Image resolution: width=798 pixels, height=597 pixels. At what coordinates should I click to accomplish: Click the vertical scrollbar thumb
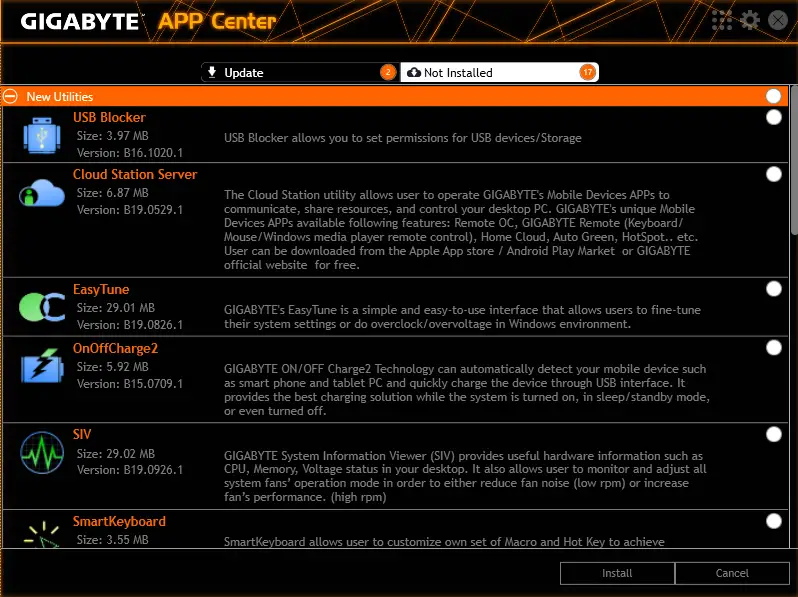pyautogui.click(x=793, y=160)
